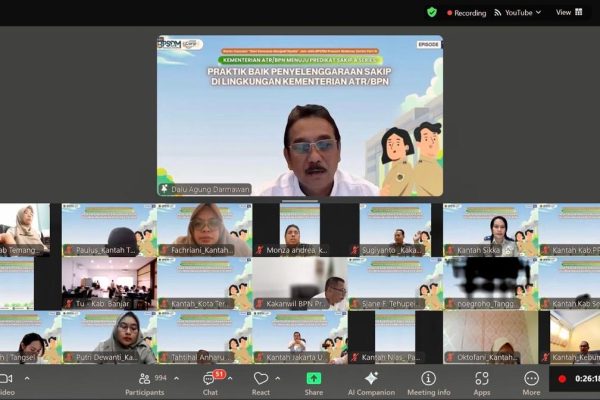The height and width of the screenshot is (400, 600).
Task: Click the muted mic icon on Oktofani_Kantah
Action: point(450,358)
